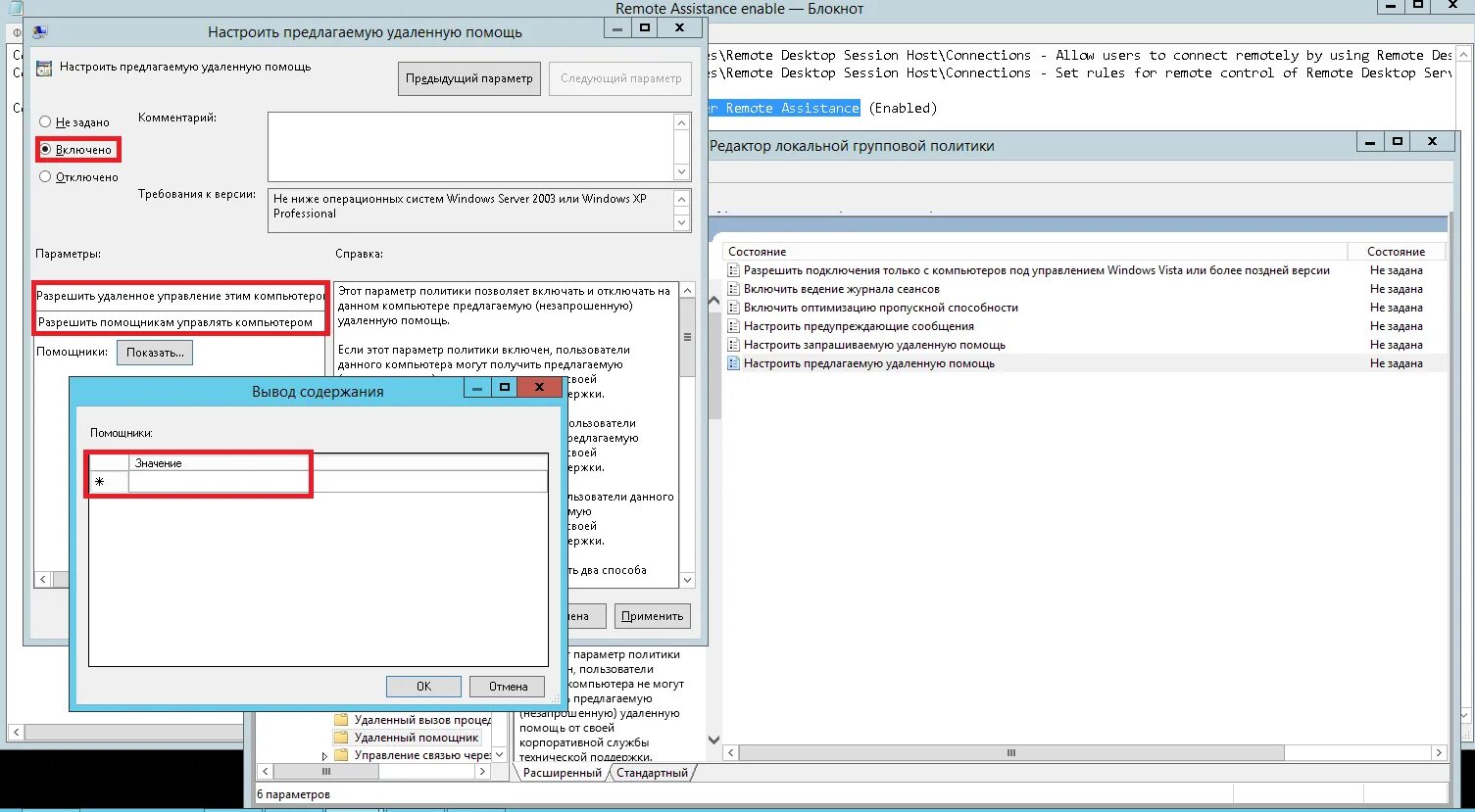Viewport: 1475px width, 812px height.
Task: Click up arrow of 'Требования к версии' scrollbar
Action: [x=682, y=199]
